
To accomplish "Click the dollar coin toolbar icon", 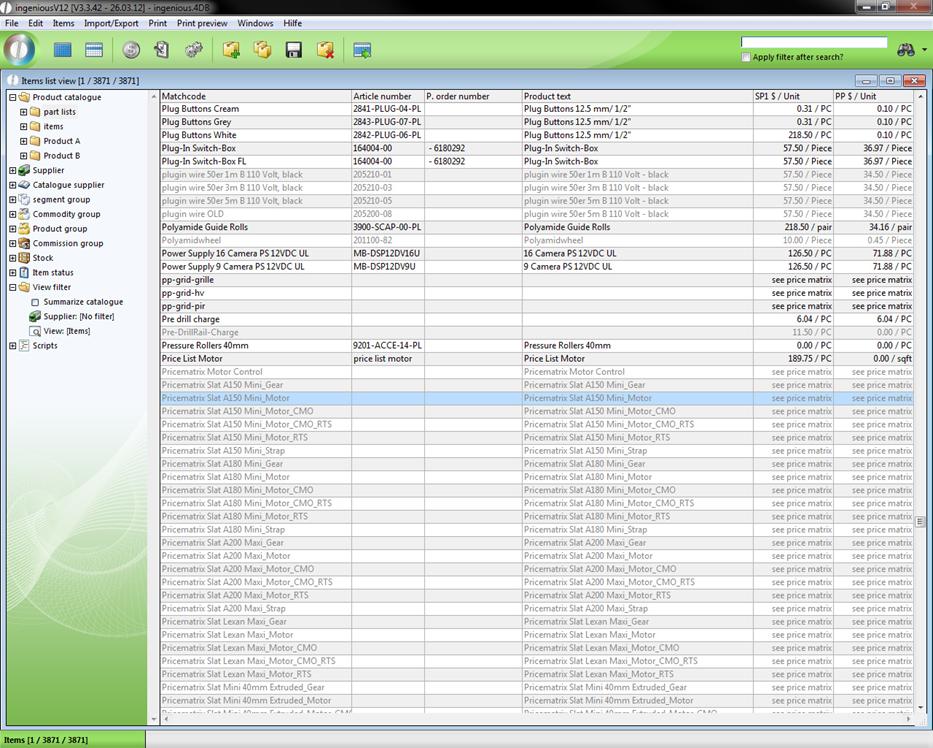I will click(131, 50).
